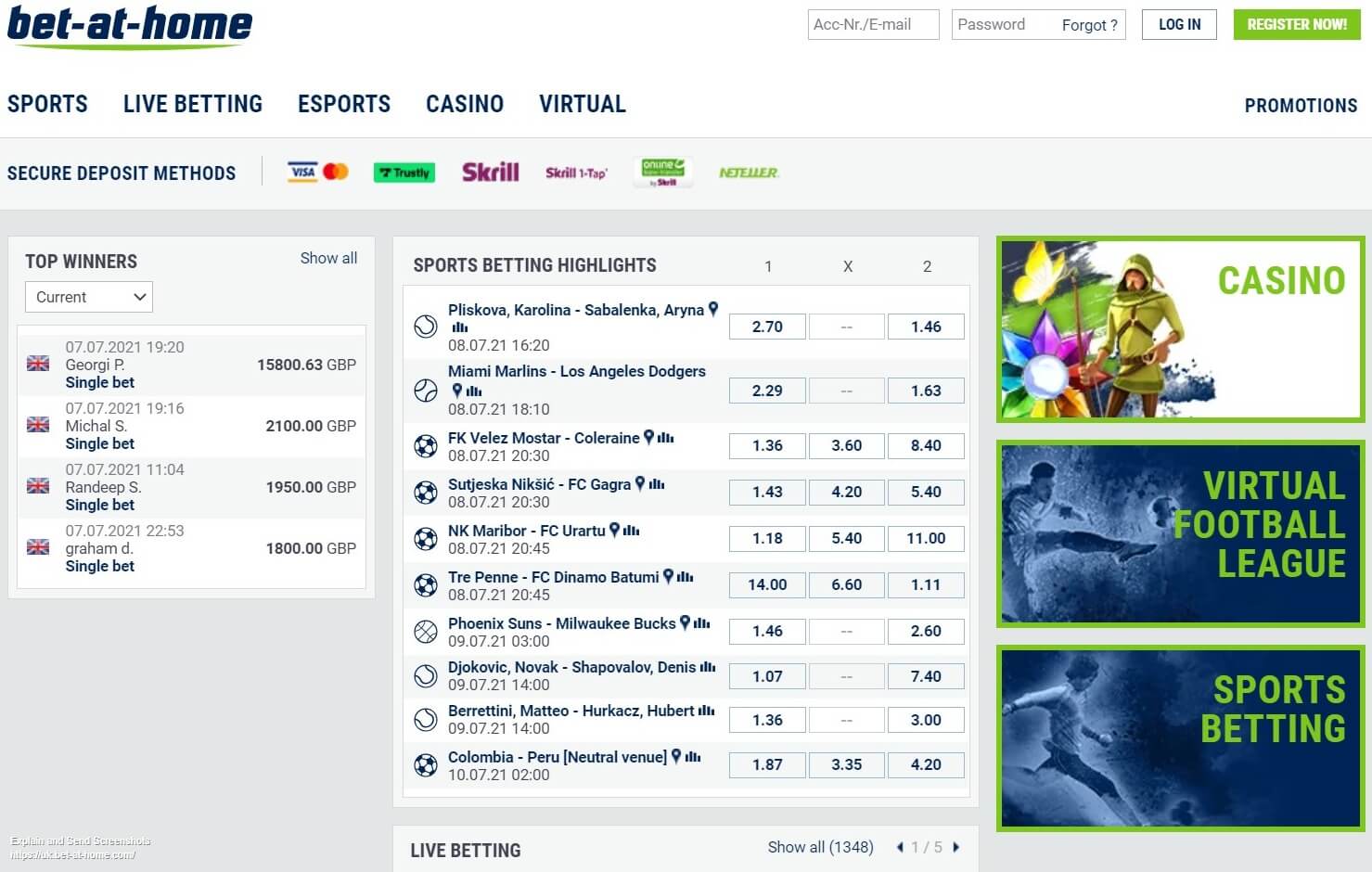Viewport: 1372px width, 872px height.
Task: Click football icon beside NK Maribor match
Action: (x=426, y=539)
